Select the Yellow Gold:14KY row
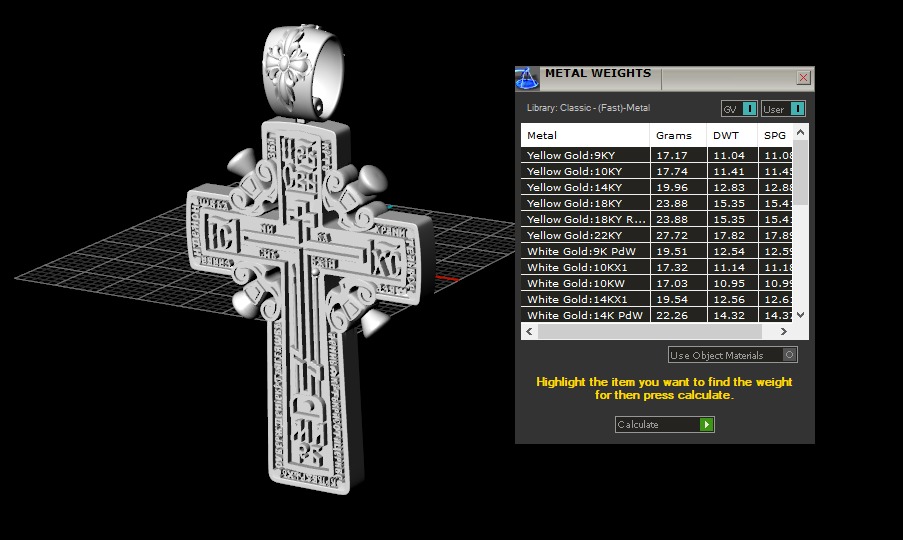 (x=657, y=187)
